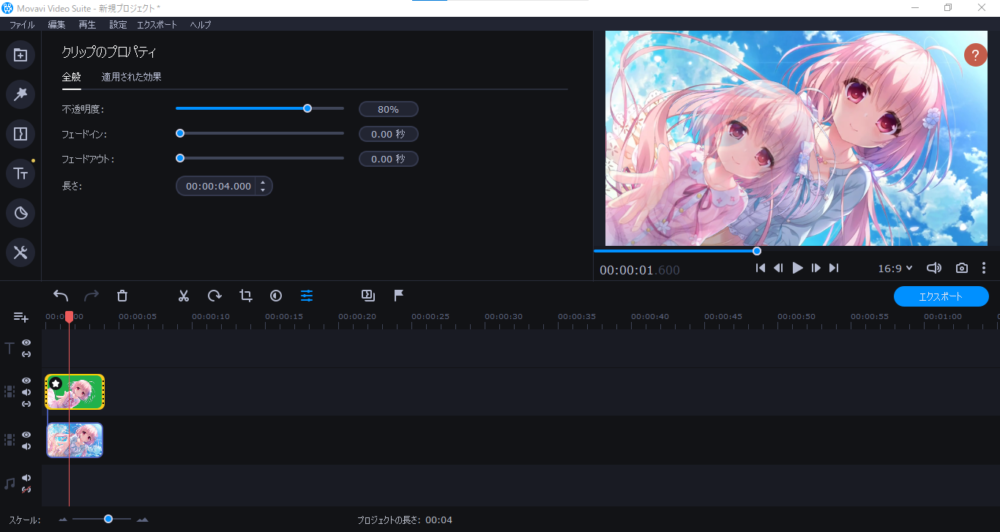The height and width of the screenshot is (532, 1000).
Task: Click the フェードイン slider
Action: [260, 133]
